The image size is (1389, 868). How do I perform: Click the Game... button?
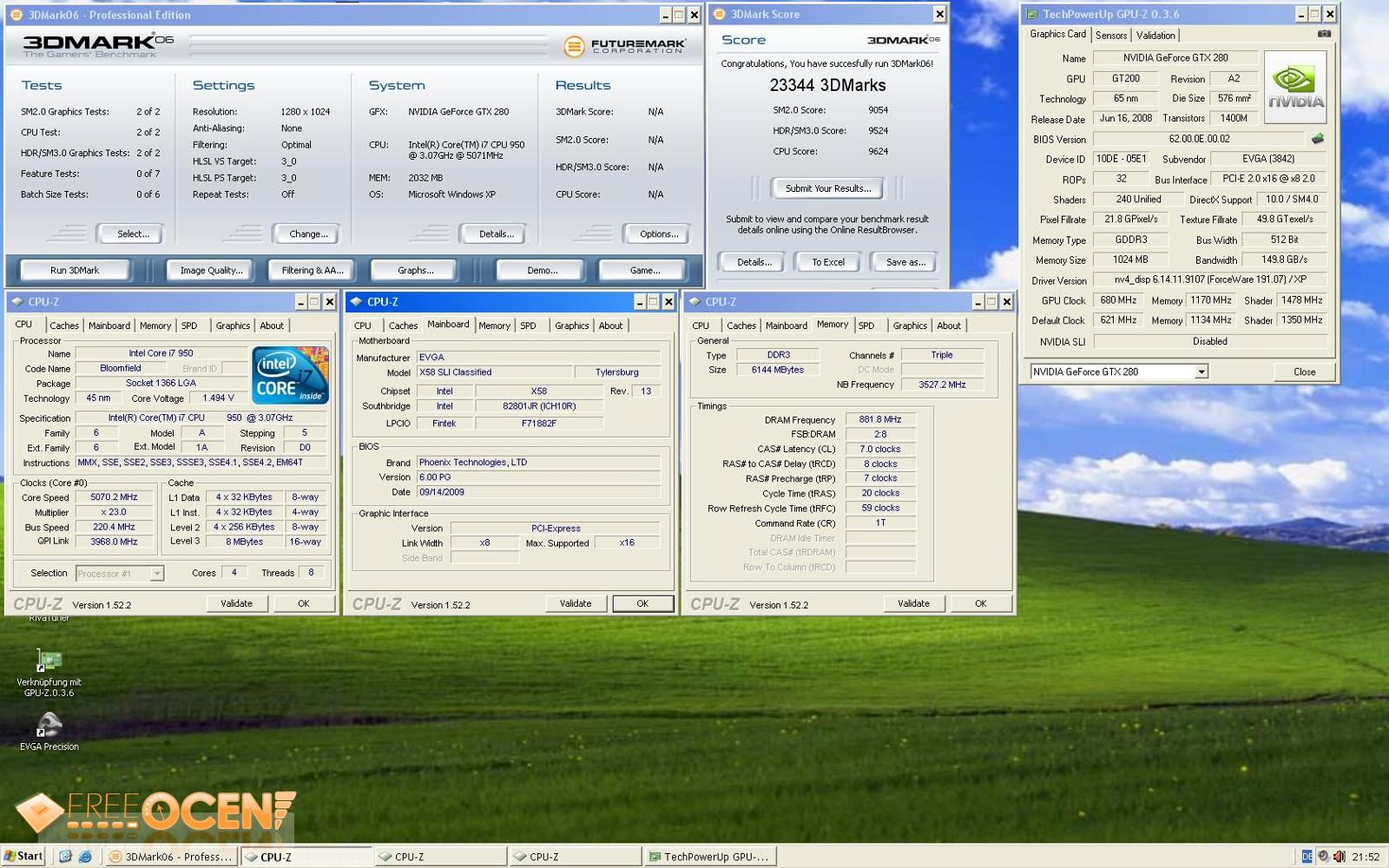click(645, 270)
